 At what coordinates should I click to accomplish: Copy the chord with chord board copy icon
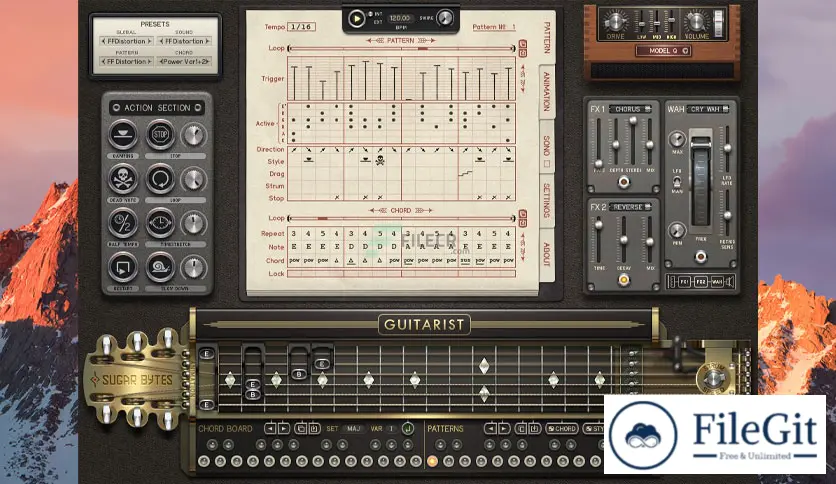pyautogui.click(x=301, y=428)
